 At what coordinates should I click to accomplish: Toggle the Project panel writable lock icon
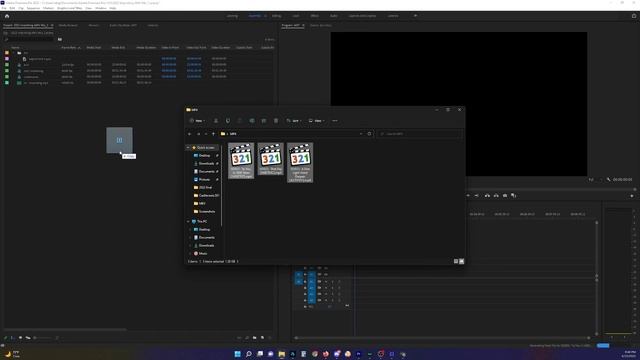[x=5, y=338]
